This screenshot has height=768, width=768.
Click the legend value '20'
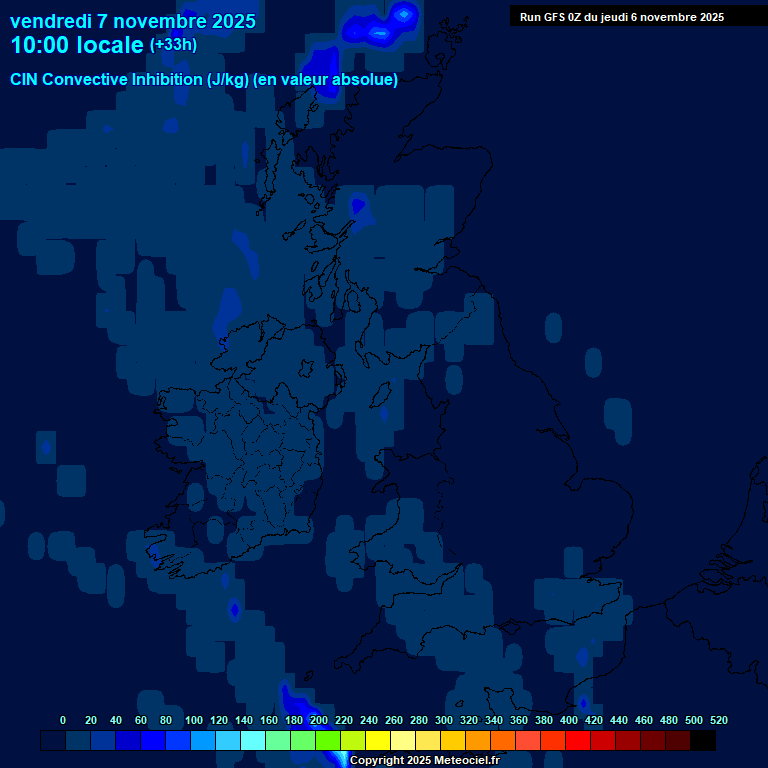coord(91,720)
